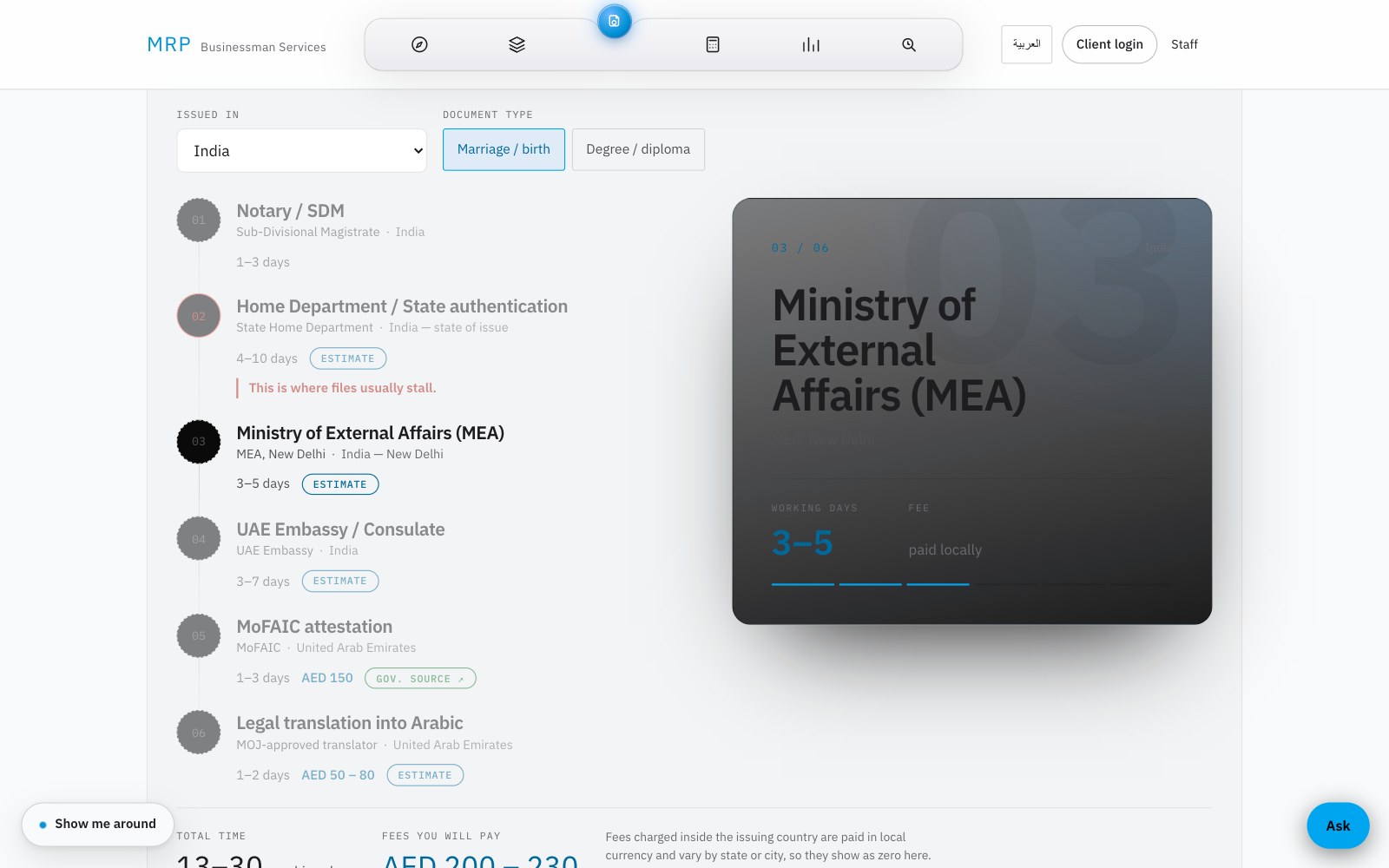Select step 06 circle for Legal translation
The image size is (1389, 868).
(x=199, y=733)
